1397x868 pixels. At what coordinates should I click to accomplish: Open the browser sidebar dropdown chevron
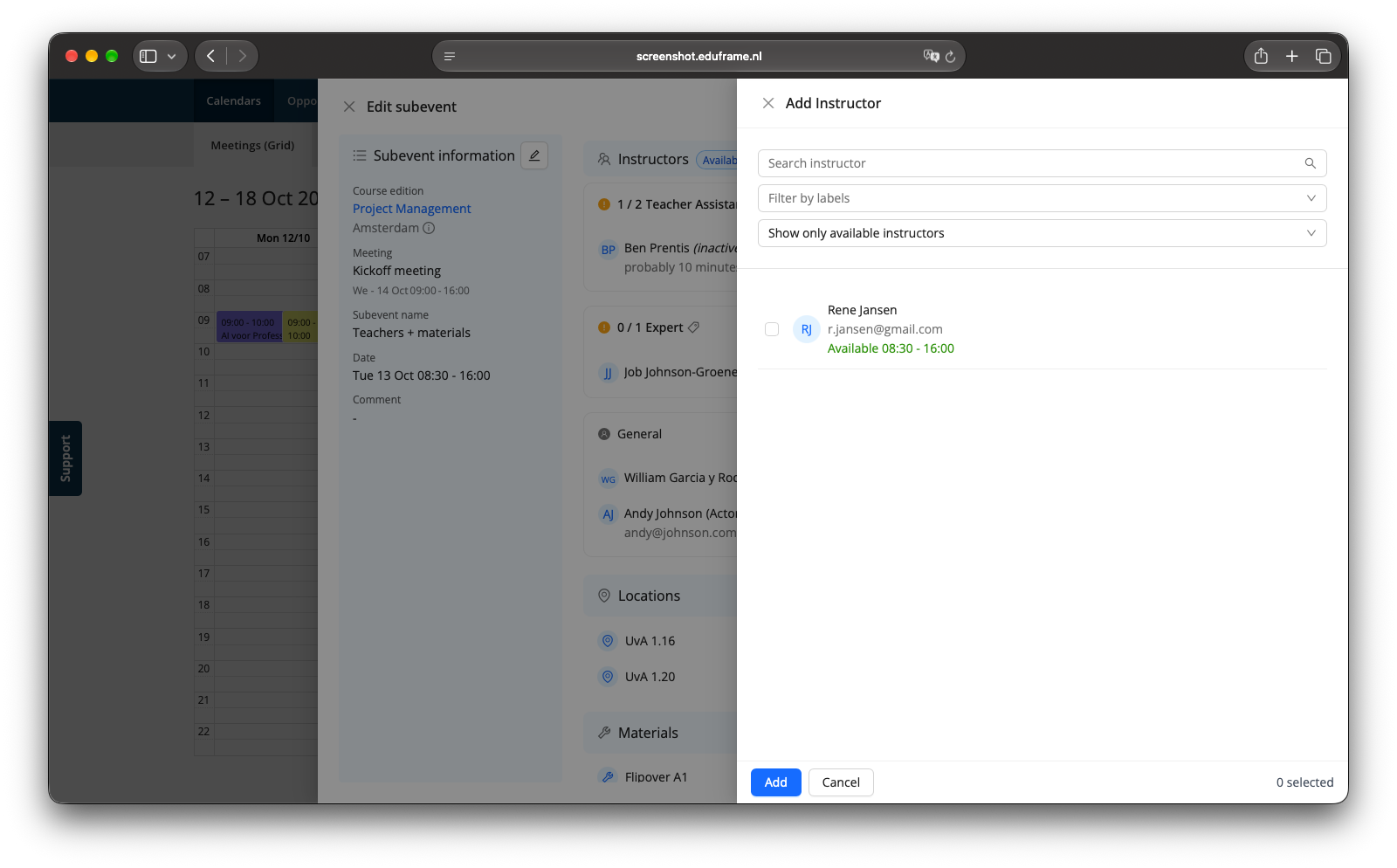pos(172,56)
